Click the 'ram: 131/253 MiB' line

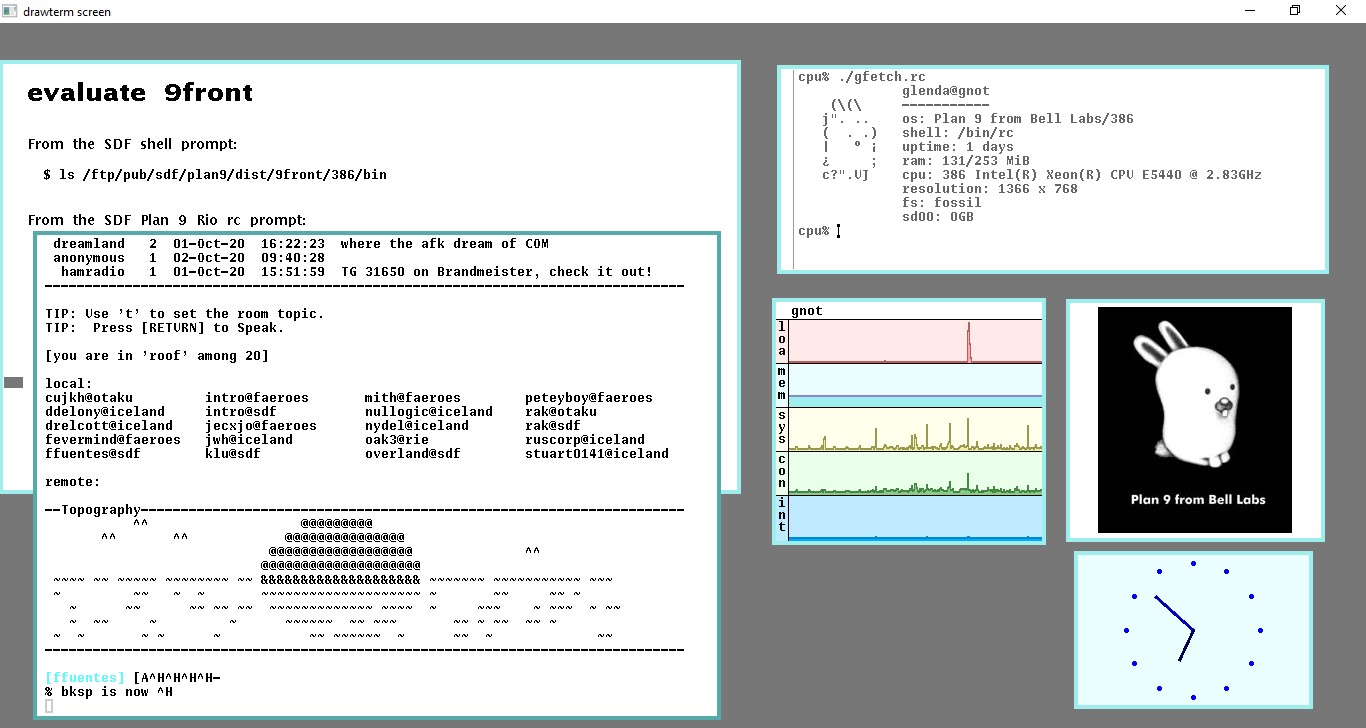(966, 161)
